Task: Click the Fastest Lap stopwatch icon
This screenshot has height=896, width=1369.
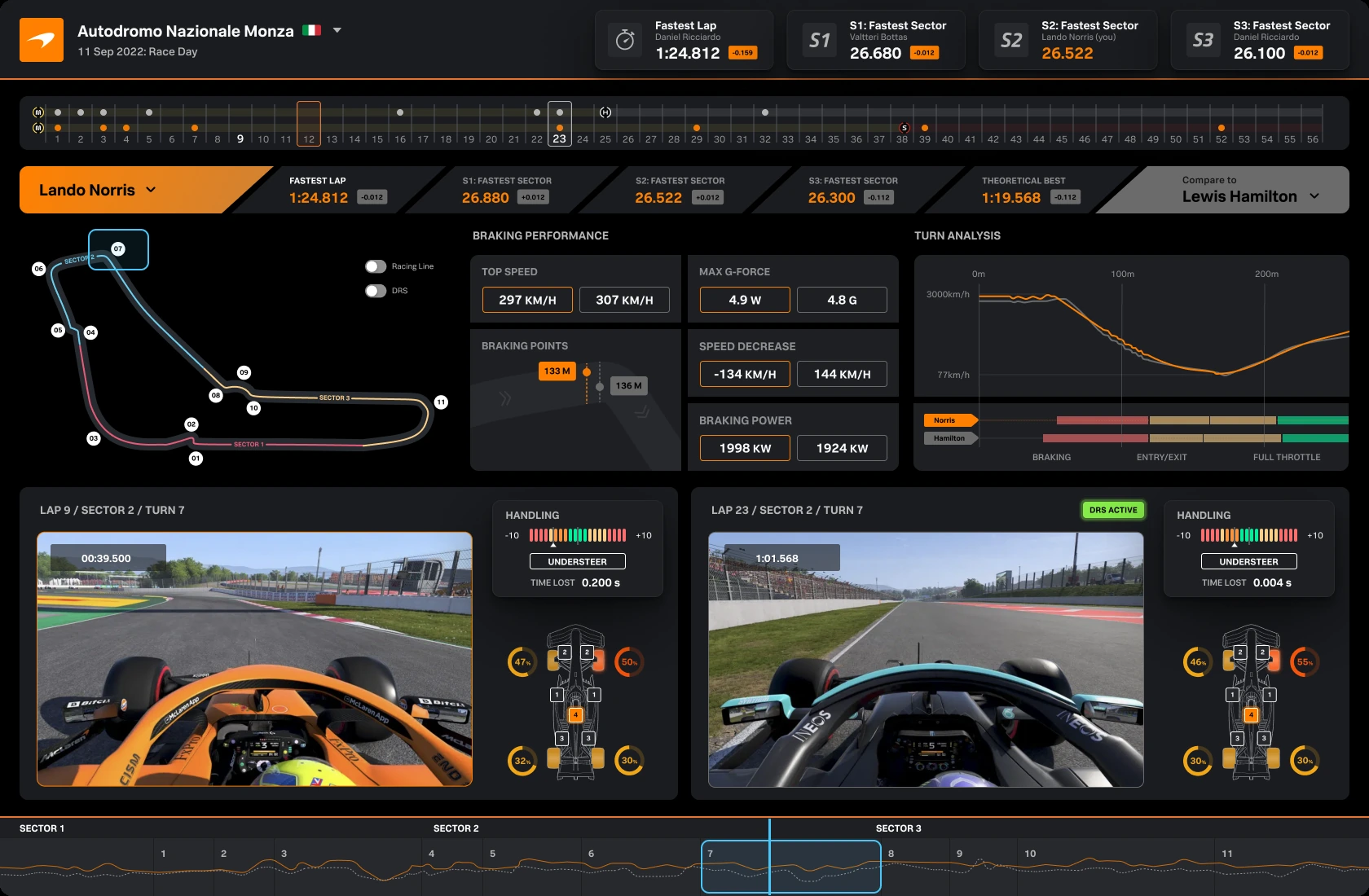Action: coord(625,40)
